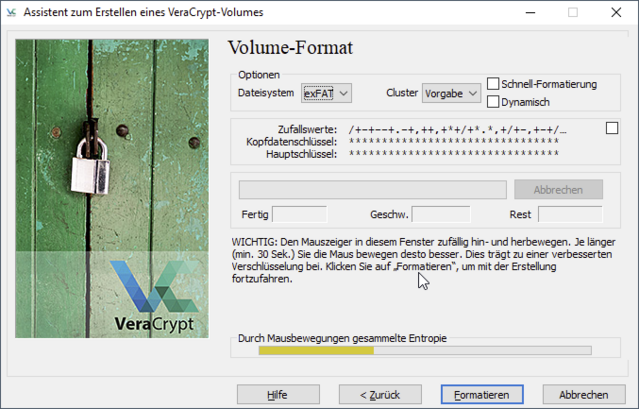
Task: Click the empty formatting progress bar
Action: pos(372,189)
